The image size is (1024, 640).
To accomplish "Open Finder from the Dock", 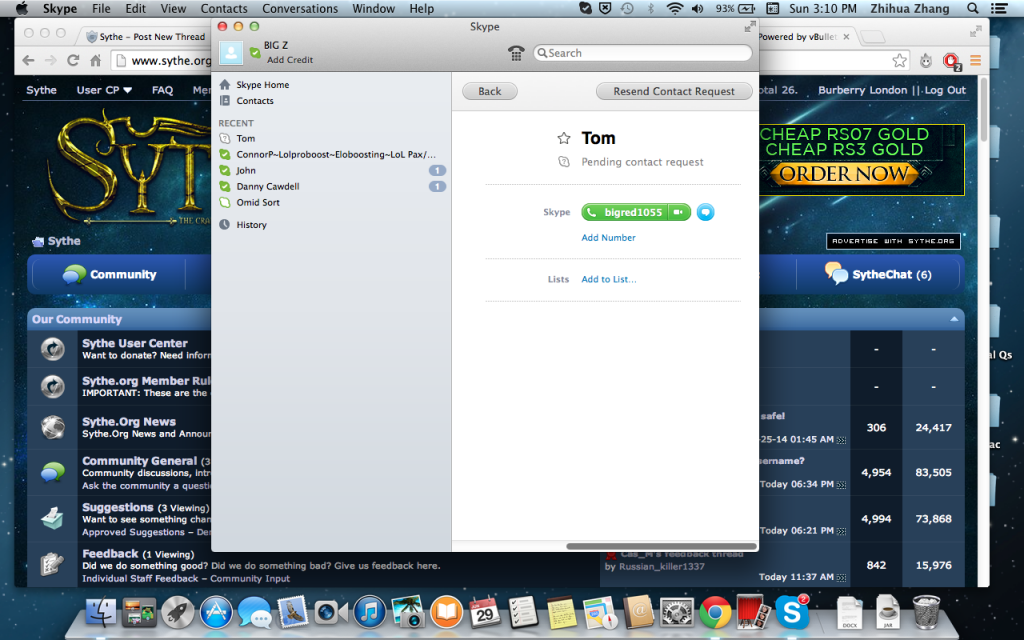I will (101, 613).
